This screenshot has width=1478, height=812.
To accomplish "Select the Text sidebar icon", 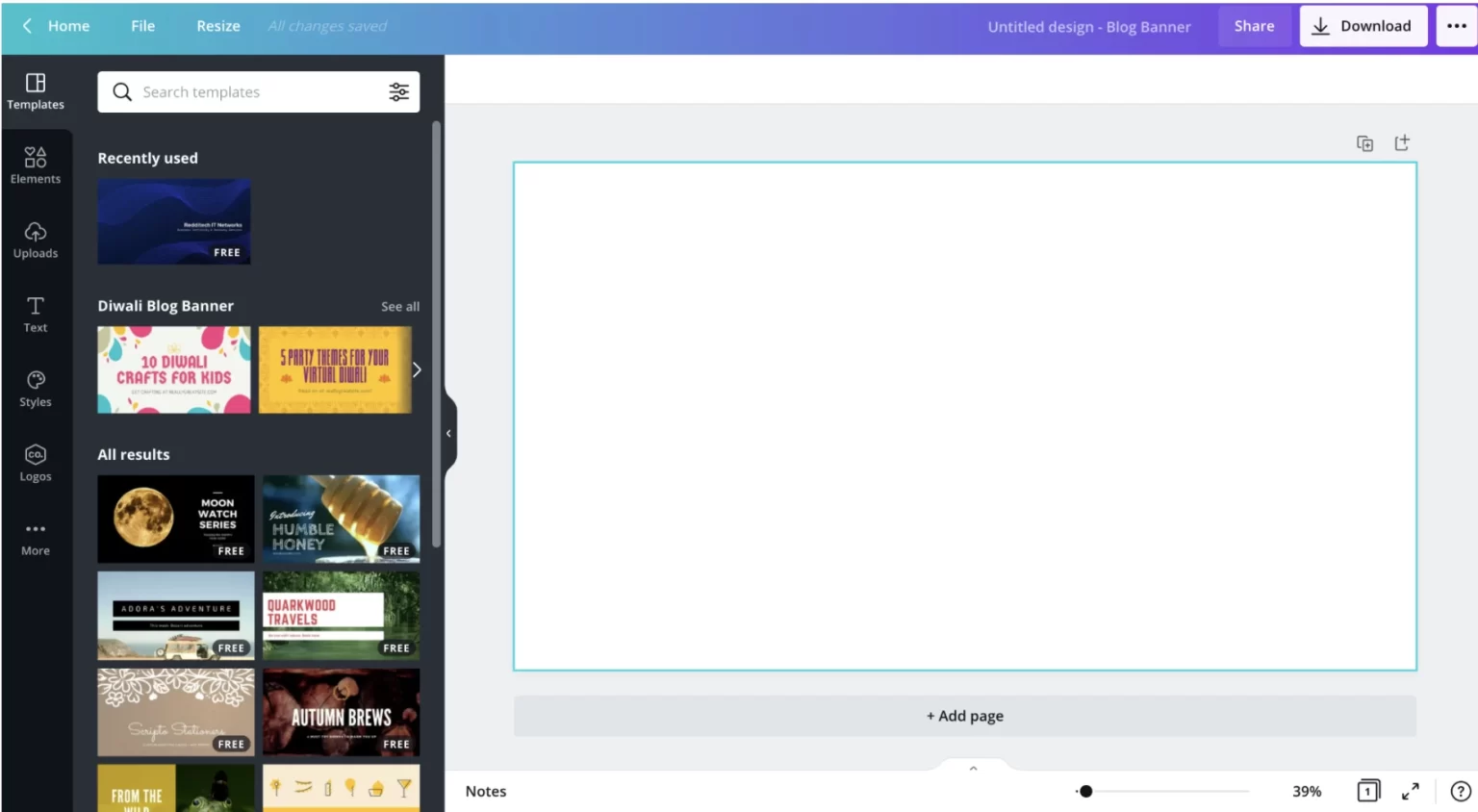I will pos(36,314).
